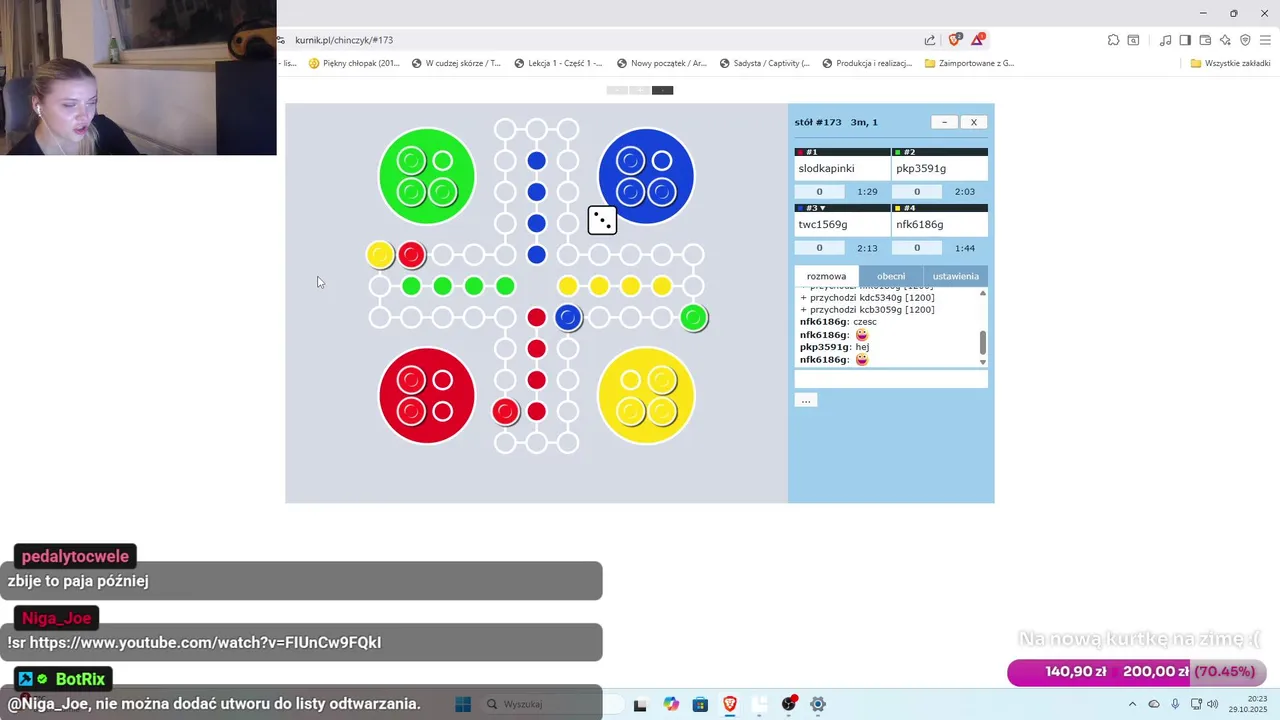Image resolution: width=1280 pixels, height=720 pixels.
Task: Expand the 'Zaimportowane z G...' bookmarks folder
Action: (x=969, y=63)
